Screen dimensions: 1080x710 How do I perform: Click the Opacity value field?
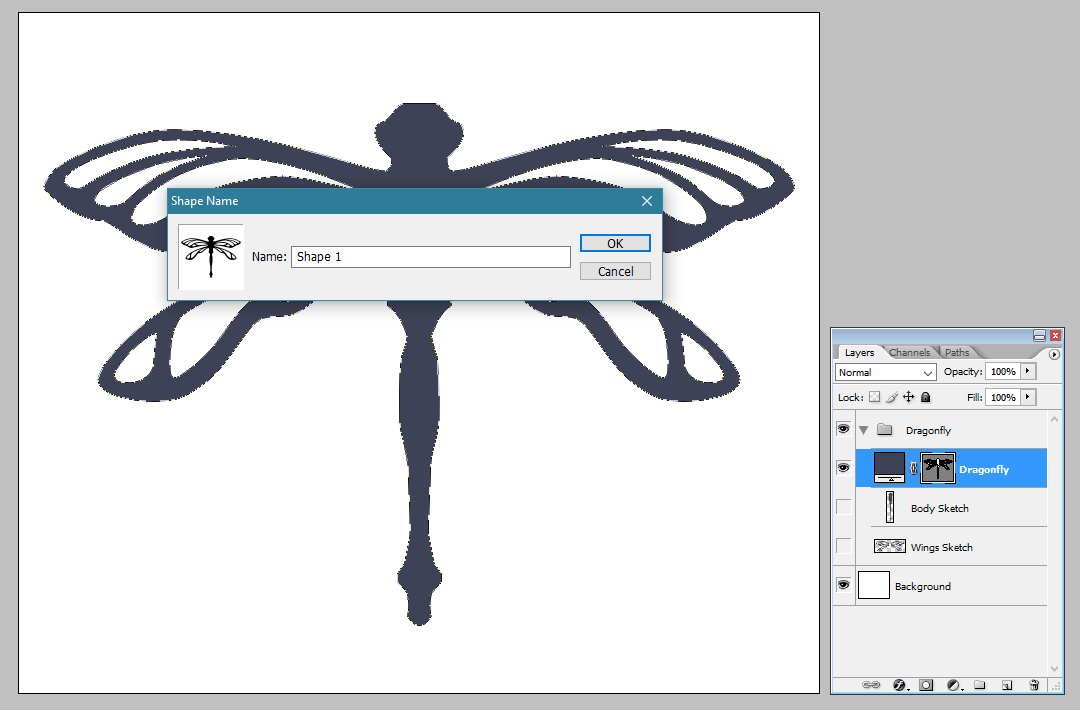point(1003,371)
